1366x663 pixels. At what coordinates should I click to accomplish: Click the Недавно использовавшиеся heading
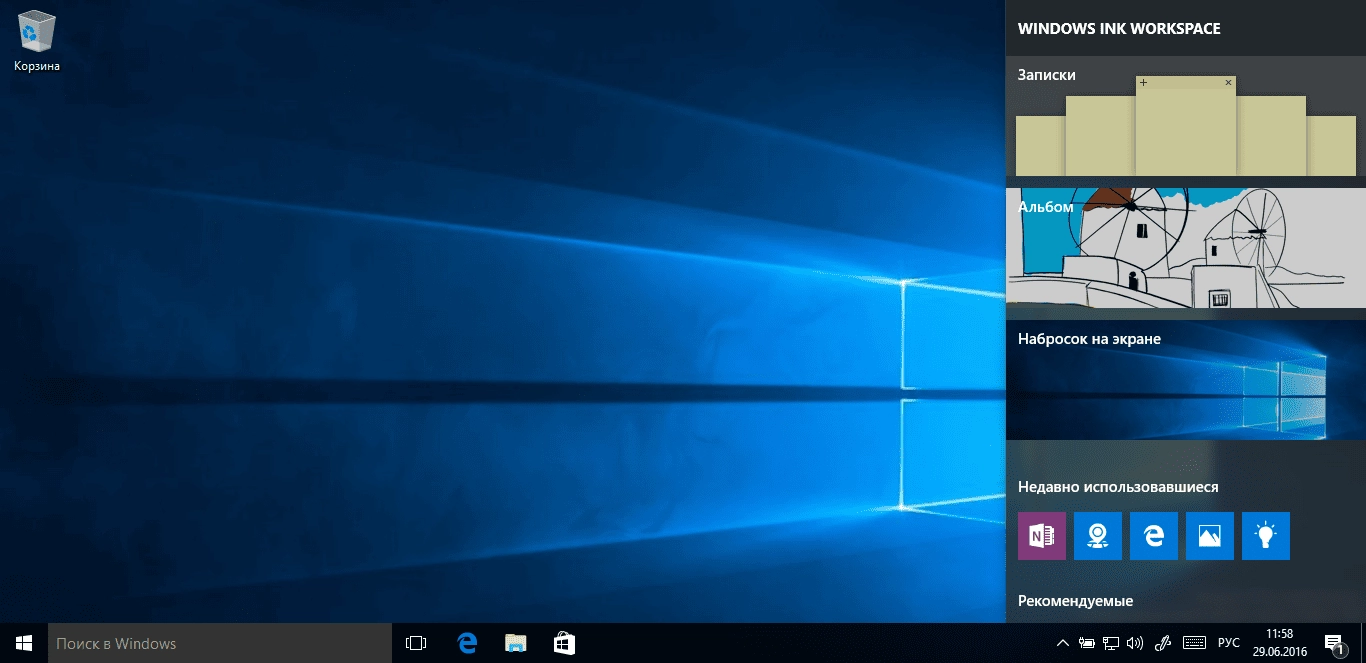(x=1118, y=487)
